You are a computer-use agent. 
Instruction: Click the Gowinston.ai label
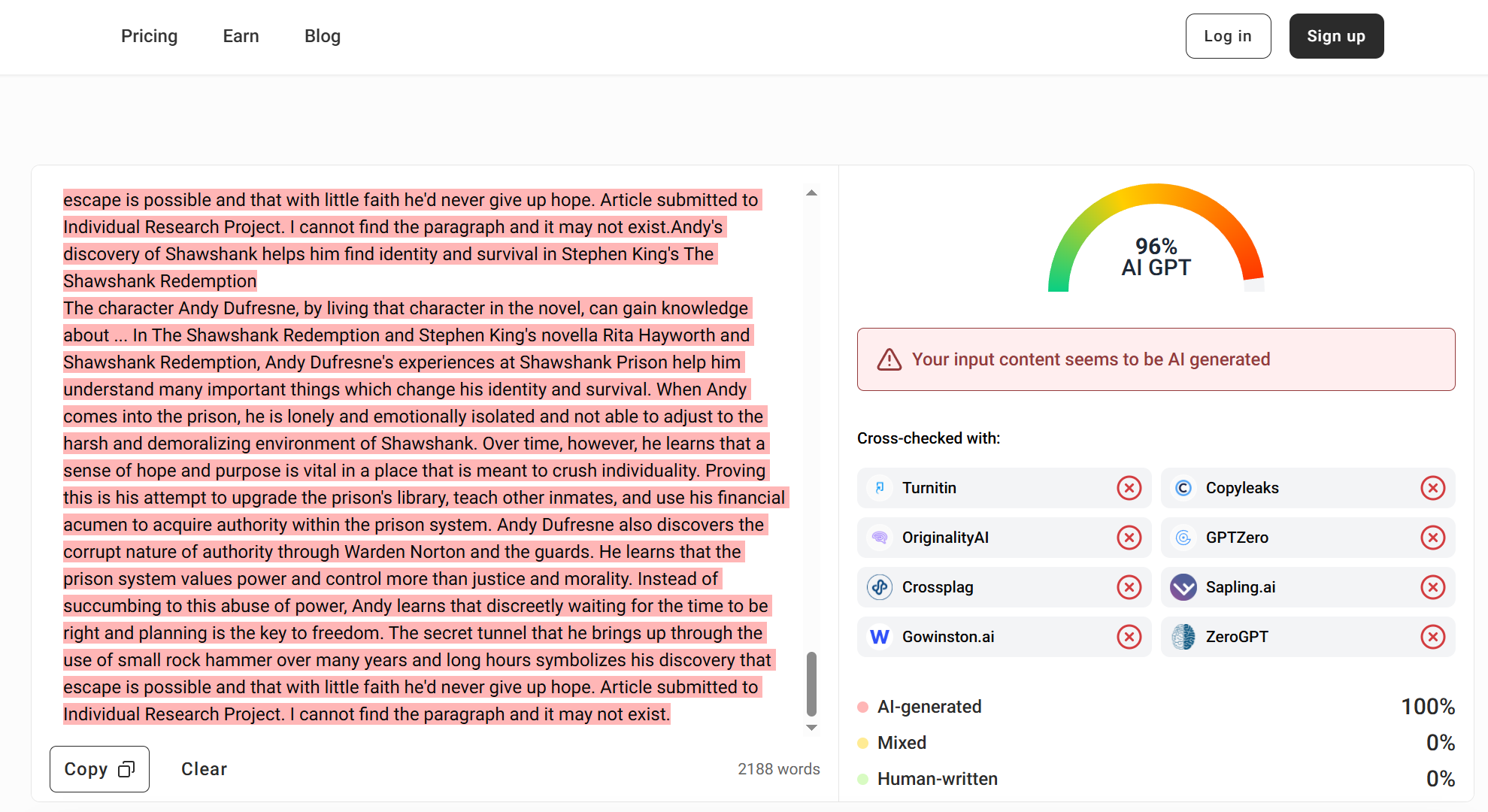click(x=948, y=637)
